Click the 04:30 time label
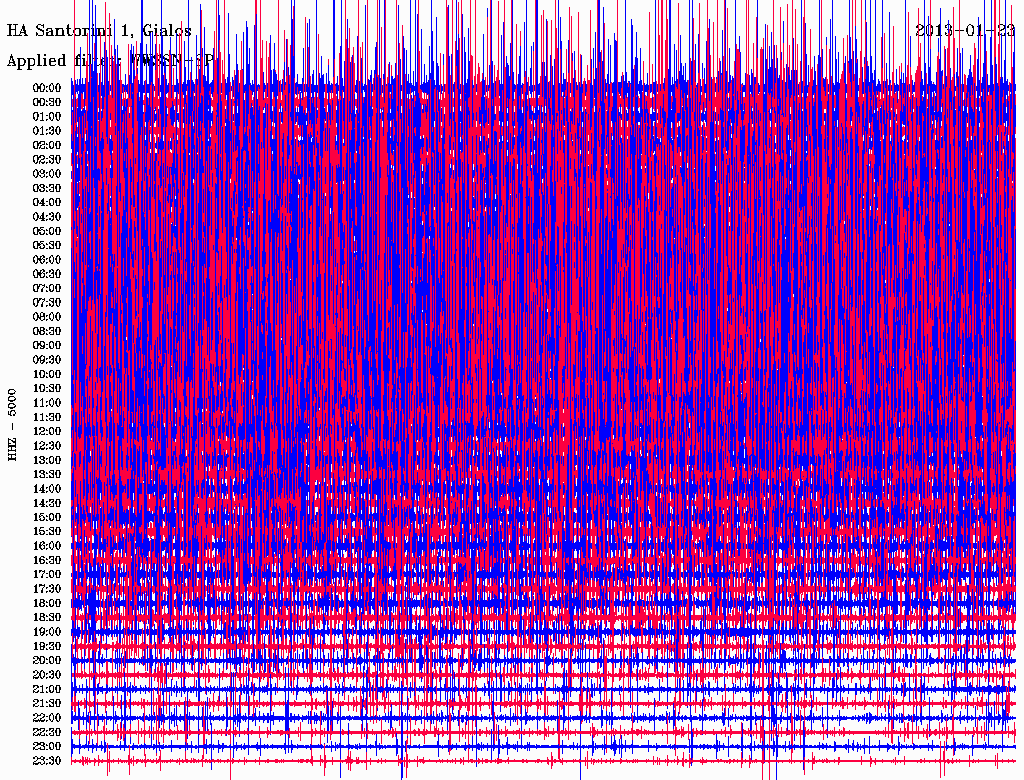Image resolution: width=1024 pixels, height=780 pixels. click(47, 216)
